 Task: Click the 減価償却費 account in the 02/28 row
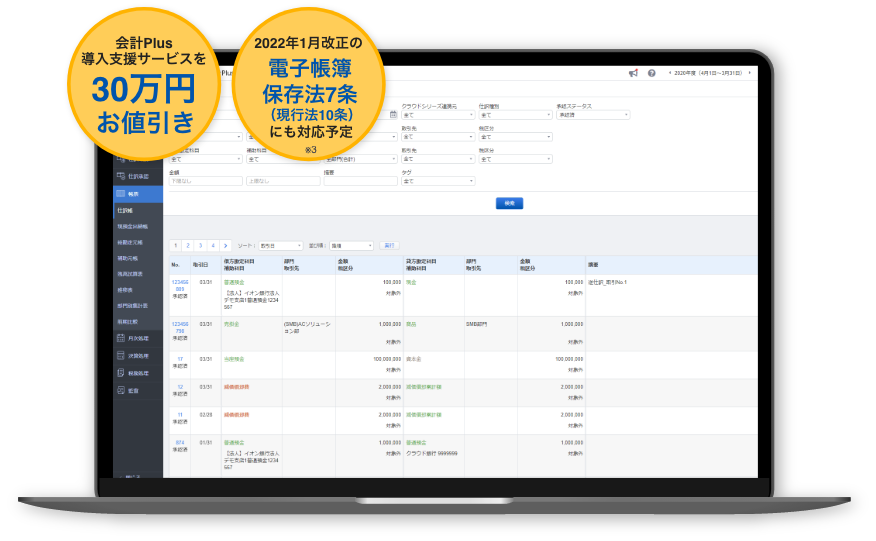point(236,415)
